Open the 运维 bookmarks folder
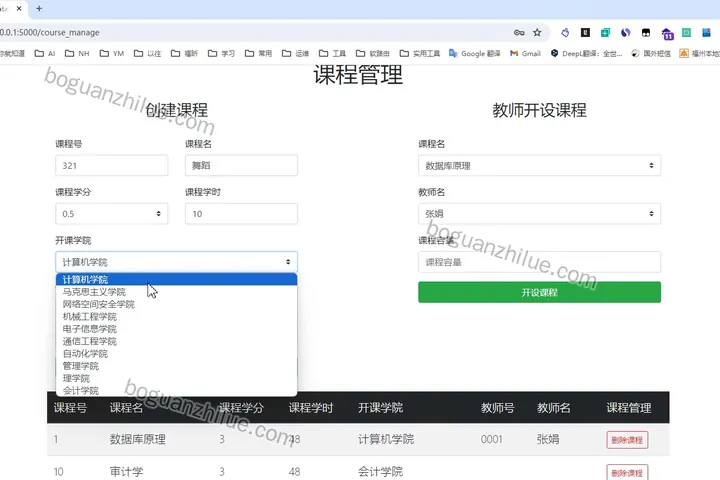Screen dimensions: 720x480 coord(295,53)
